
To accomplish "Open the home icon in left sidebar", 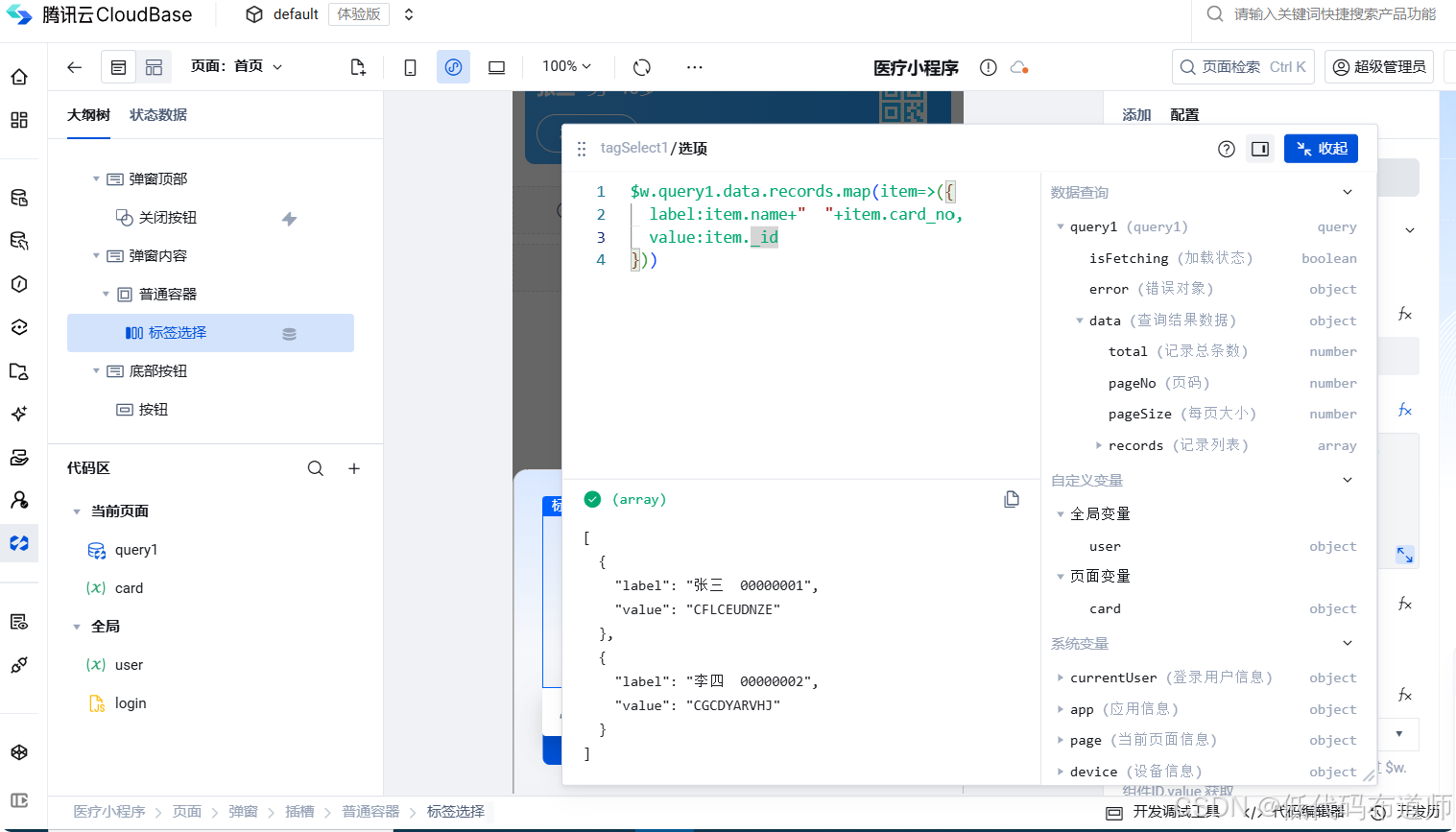I will [x=19, y=77].
